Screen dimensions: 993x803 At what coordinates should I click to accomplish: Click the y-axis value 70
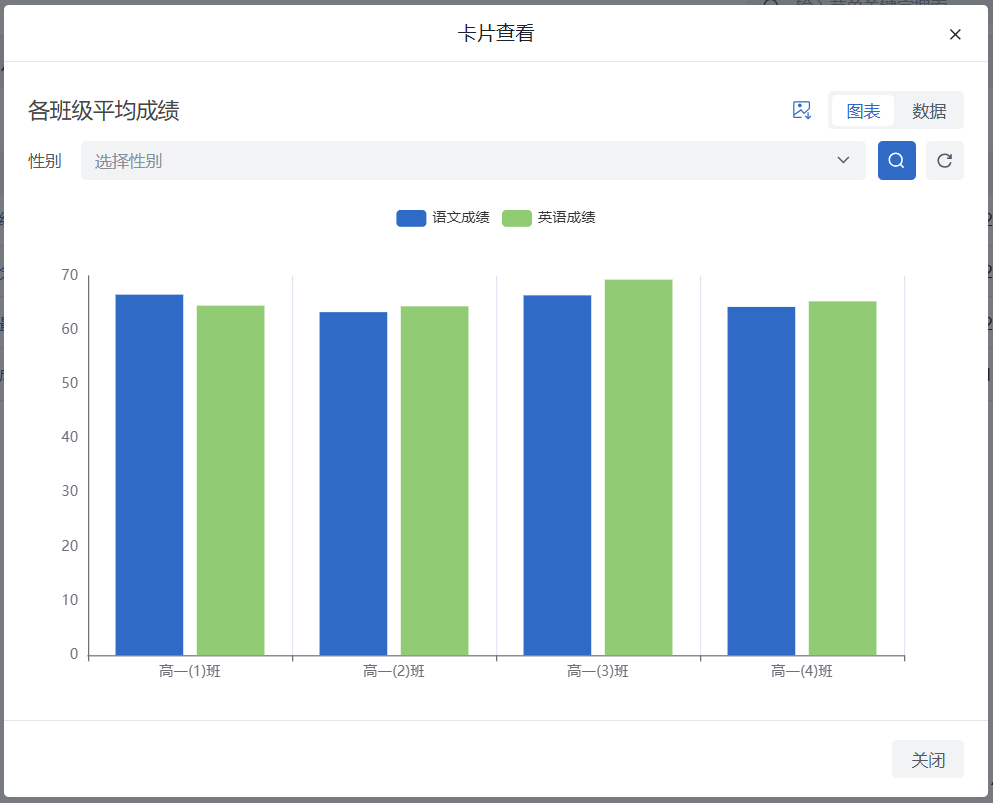[70, 275]
